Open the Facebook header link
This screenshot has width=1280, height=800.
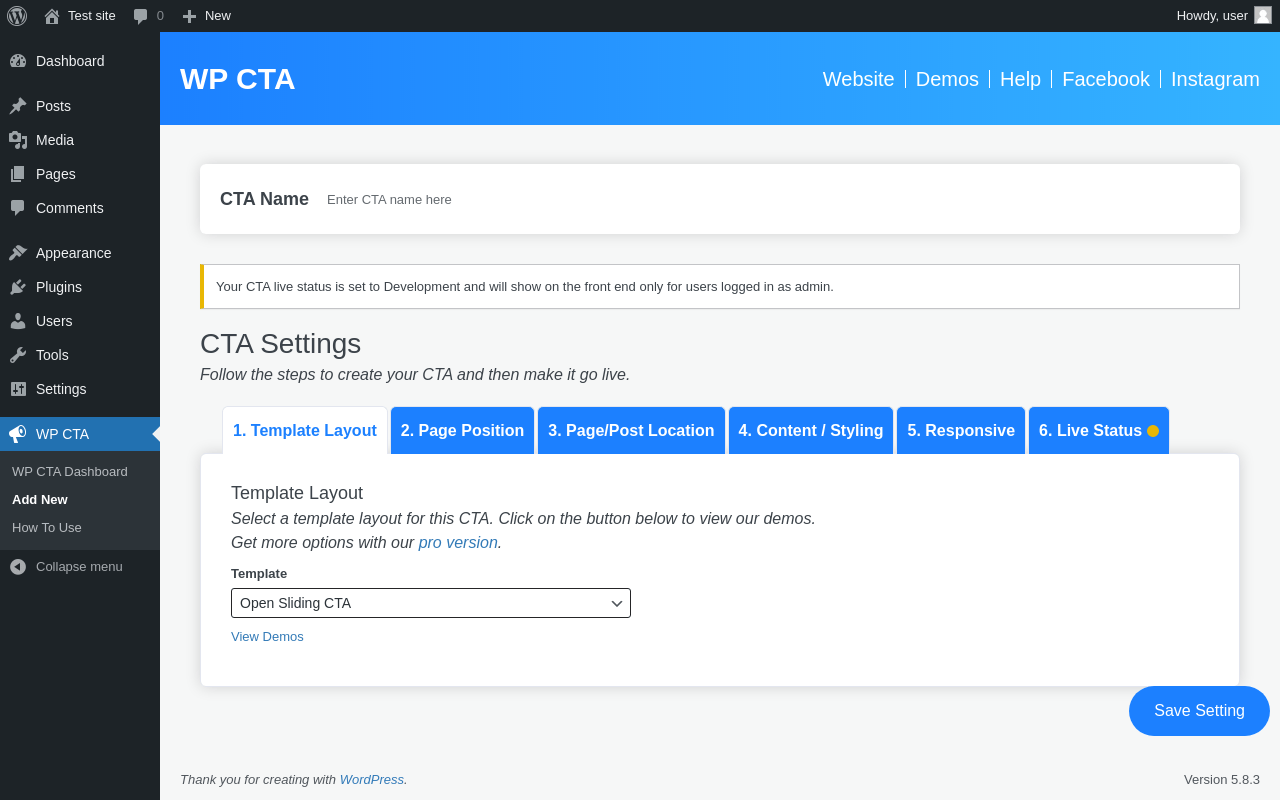pos(1106,79)
